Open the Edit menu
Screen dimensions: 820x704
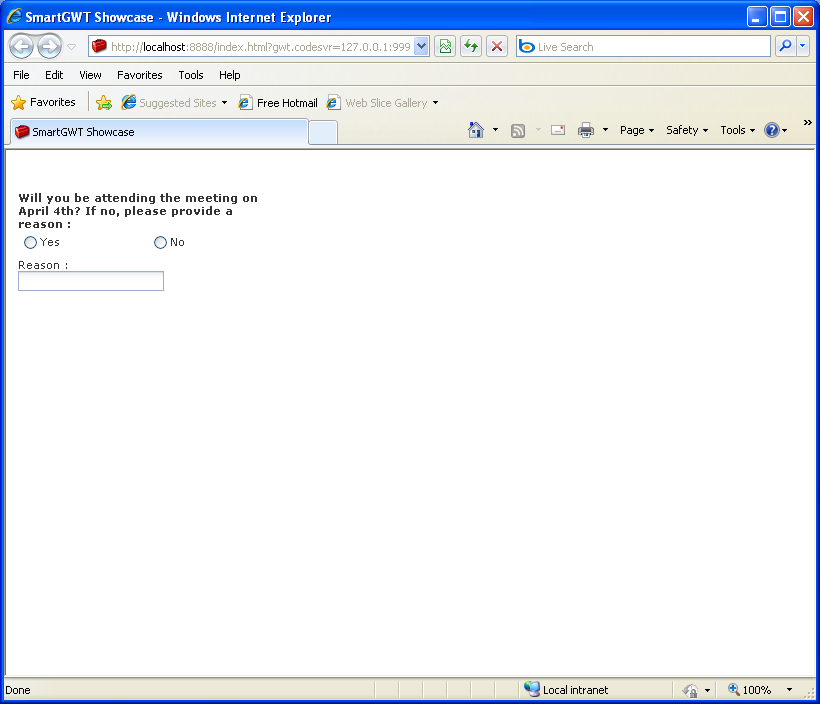coord(54,75)
